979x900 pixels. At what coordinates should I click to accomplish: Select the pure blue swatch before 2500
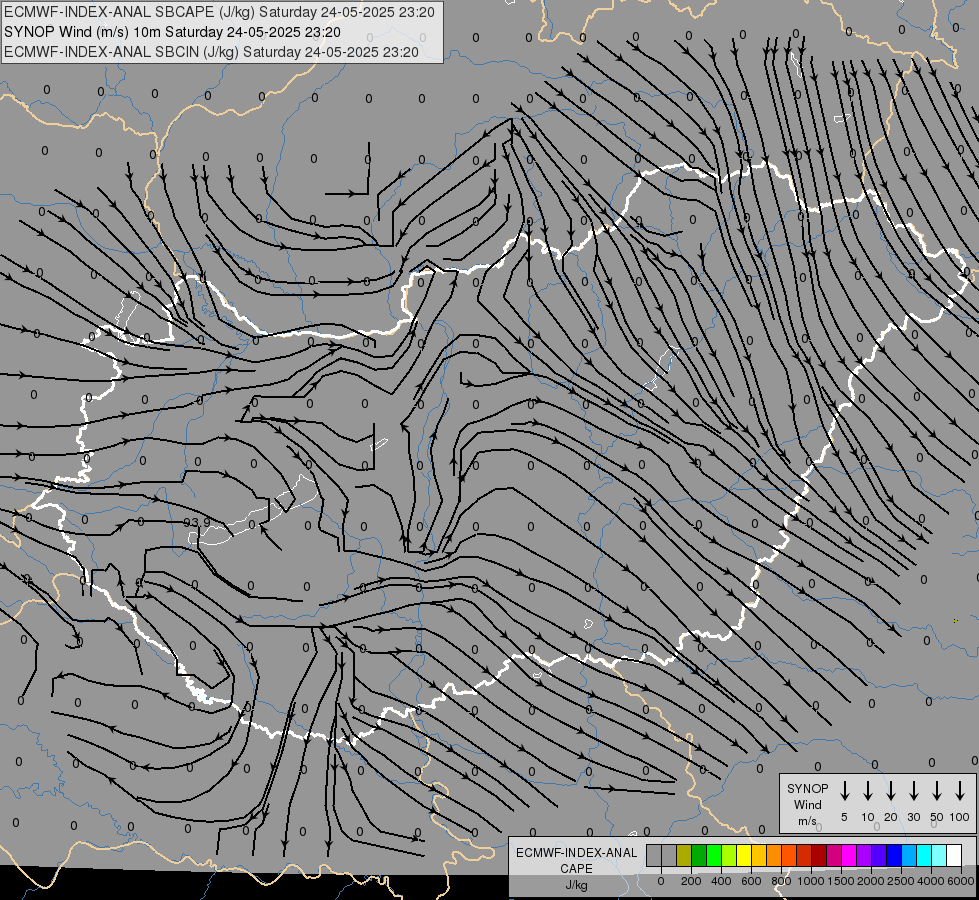pos(894,856)
